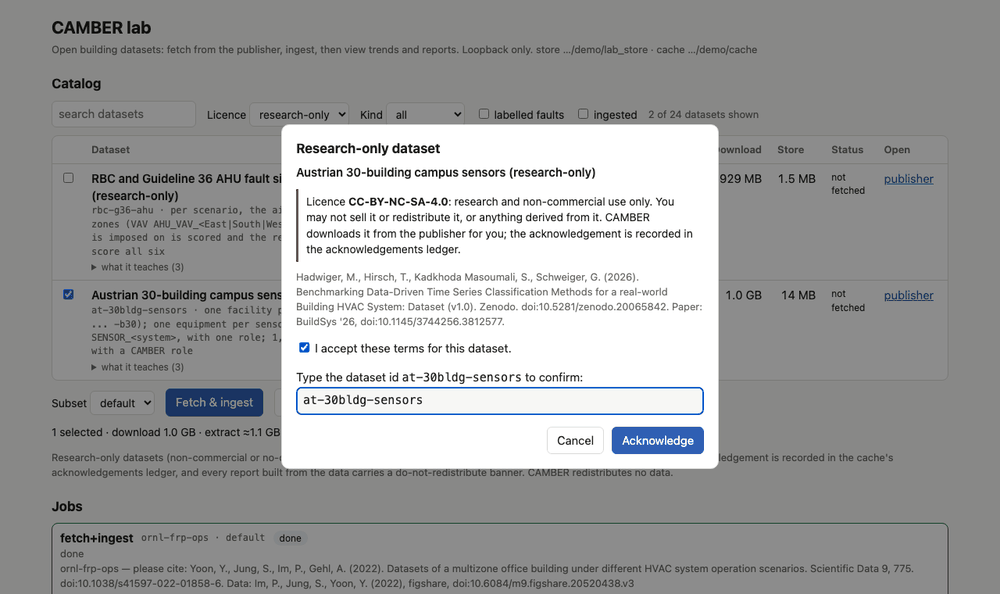The width and height of the screenshot is (1000, 594).
Task: Toggle the ingested filter checkbox
Action: pyautogui.click(x=583, y=114)
